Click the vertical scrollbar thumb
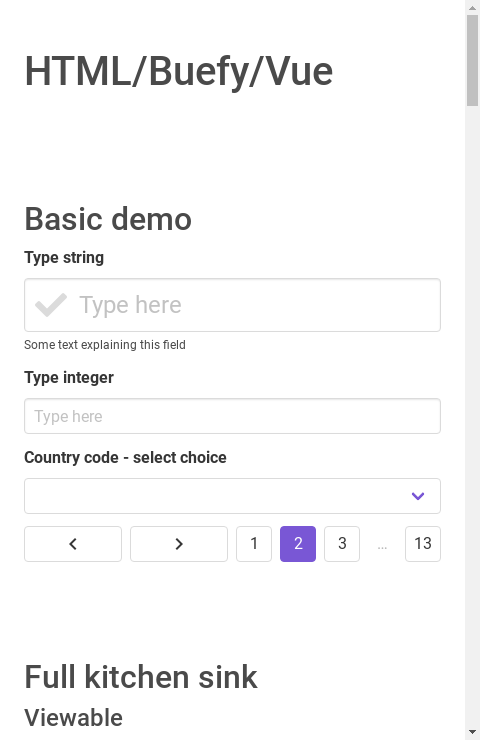The image size is (480, 740). [x=472, y=60]
